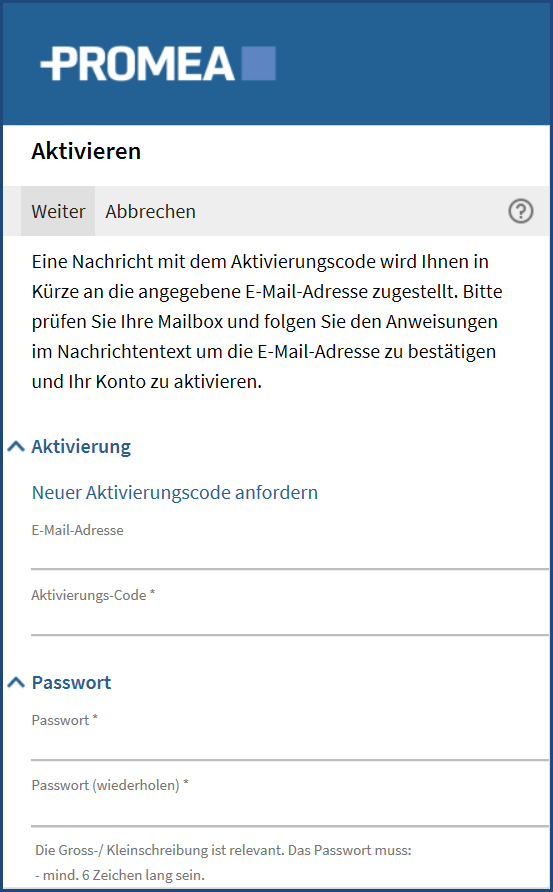Click the password rules hint text

click(x=223, y=862)
